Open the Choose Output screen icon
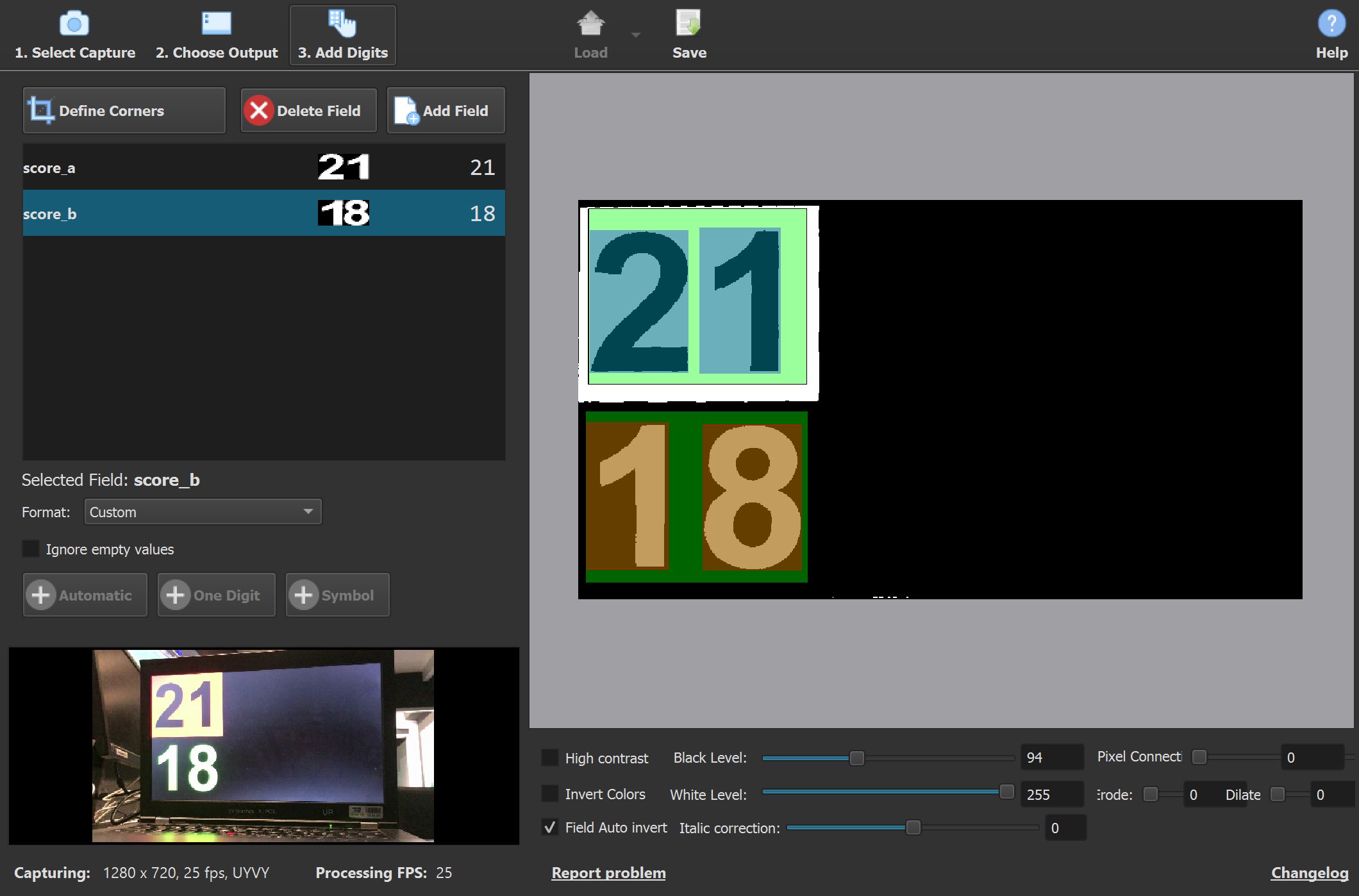Screen dimensions: 1359x896 click(216, 24)
